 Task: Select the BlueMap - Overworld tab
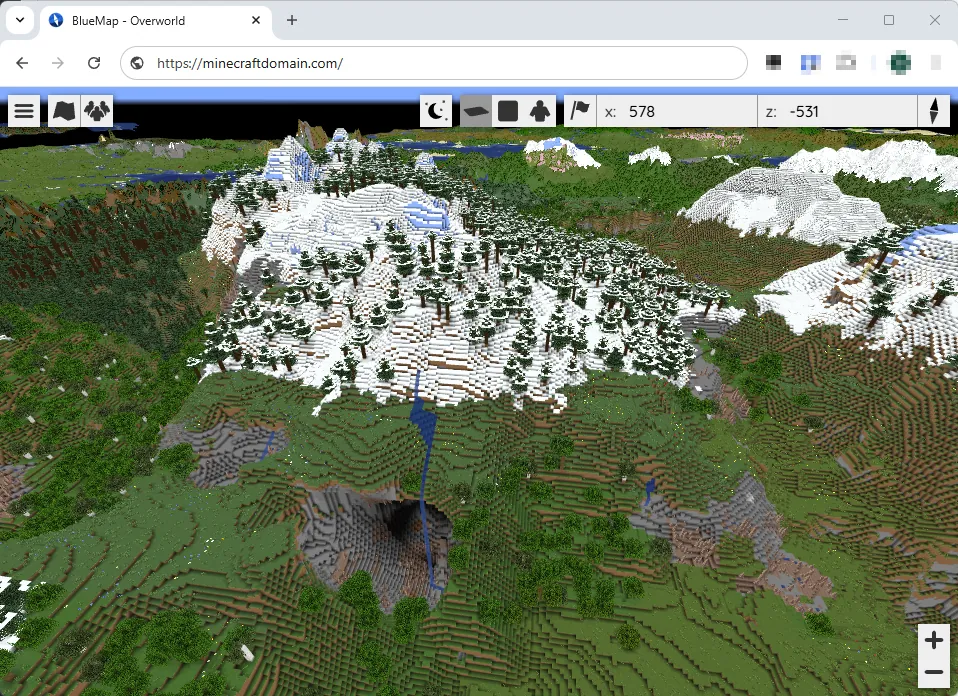150,20
